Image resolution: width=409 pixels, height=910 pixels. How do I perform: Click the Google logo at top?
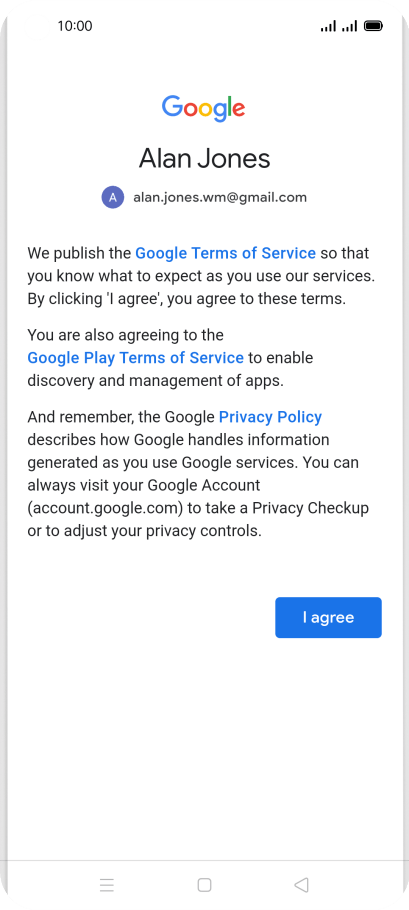pos(204,109)
